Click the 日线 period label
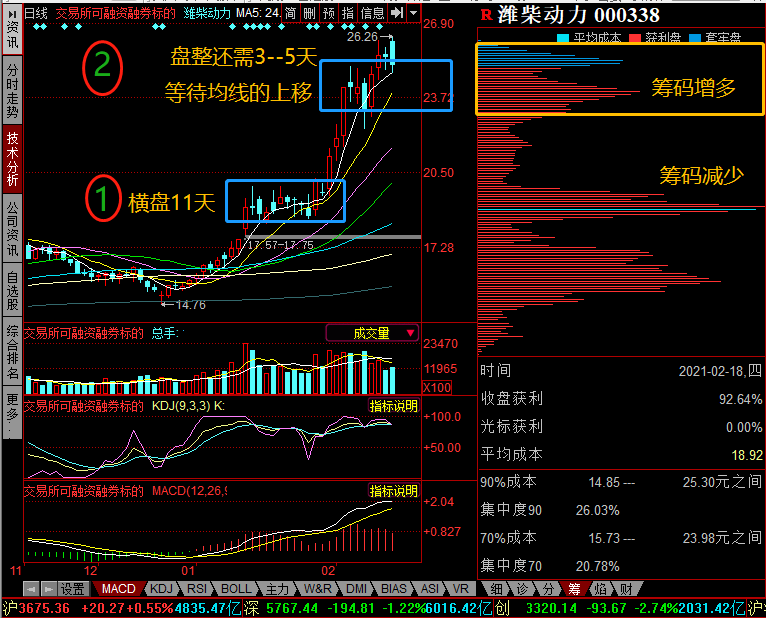Viewport: 766px width, 618px height. 36,13
